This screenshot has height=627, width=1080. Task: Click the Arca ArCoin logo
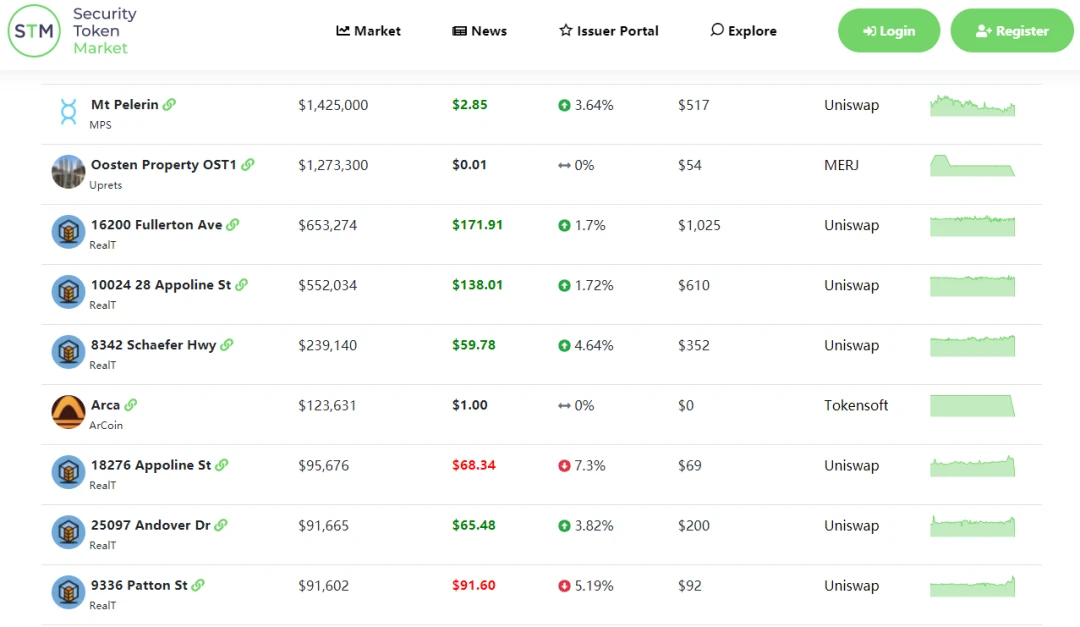click(68, 412)
